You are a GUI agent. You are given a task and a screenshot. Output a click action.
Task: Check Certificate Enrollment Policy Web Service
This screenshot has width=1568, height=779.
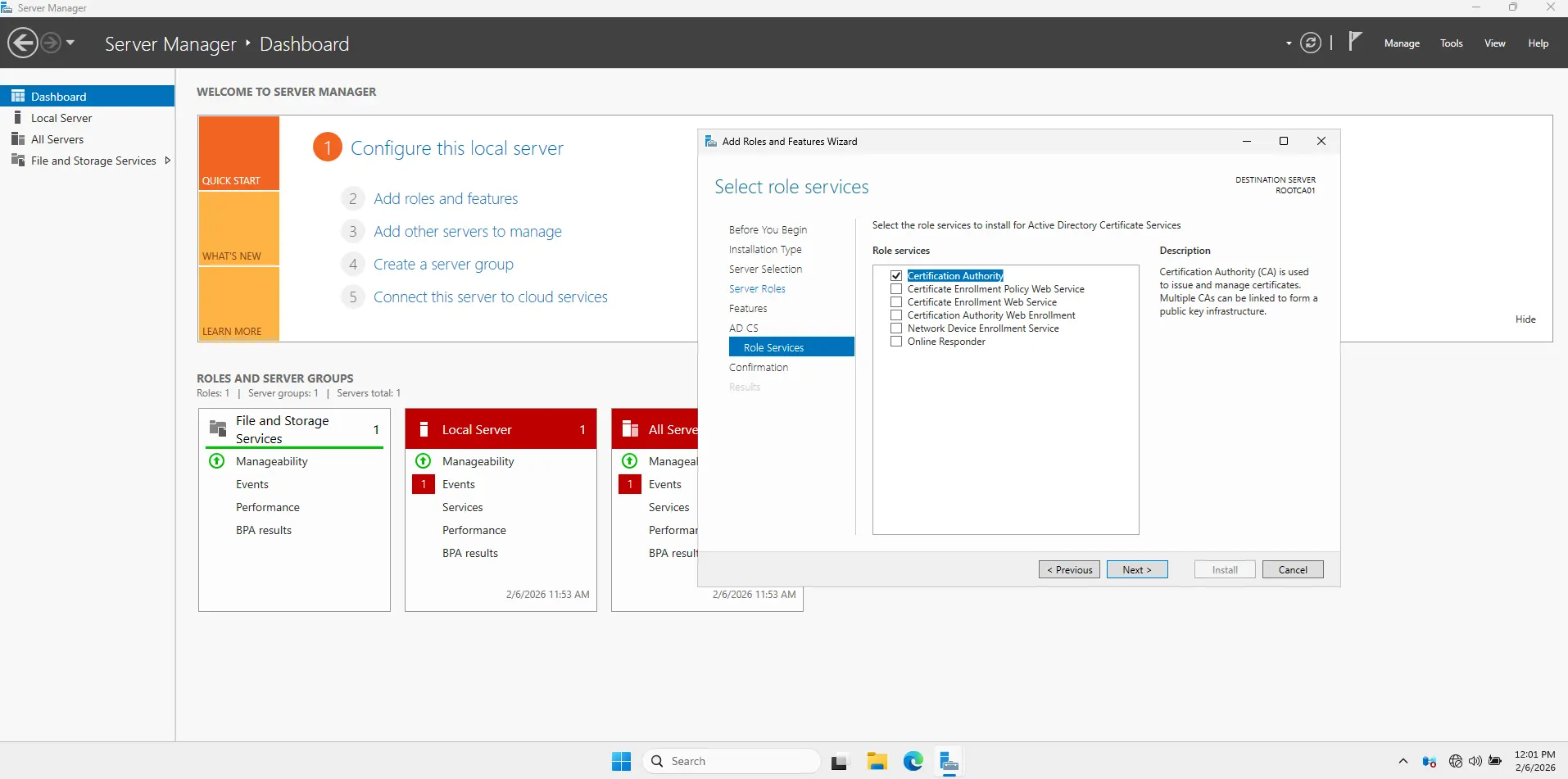(896, 289)
